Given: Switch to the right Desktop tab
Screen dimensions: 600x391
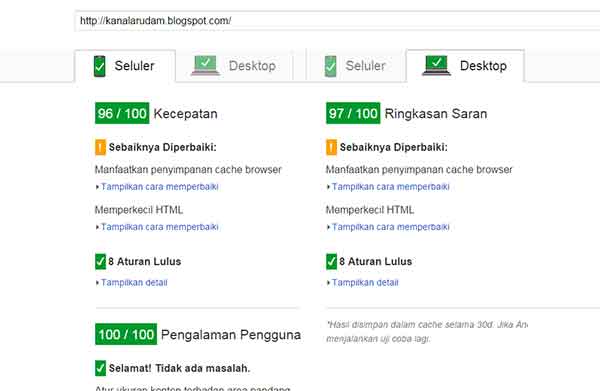Looking at the screenshot, I should point(465,66).
